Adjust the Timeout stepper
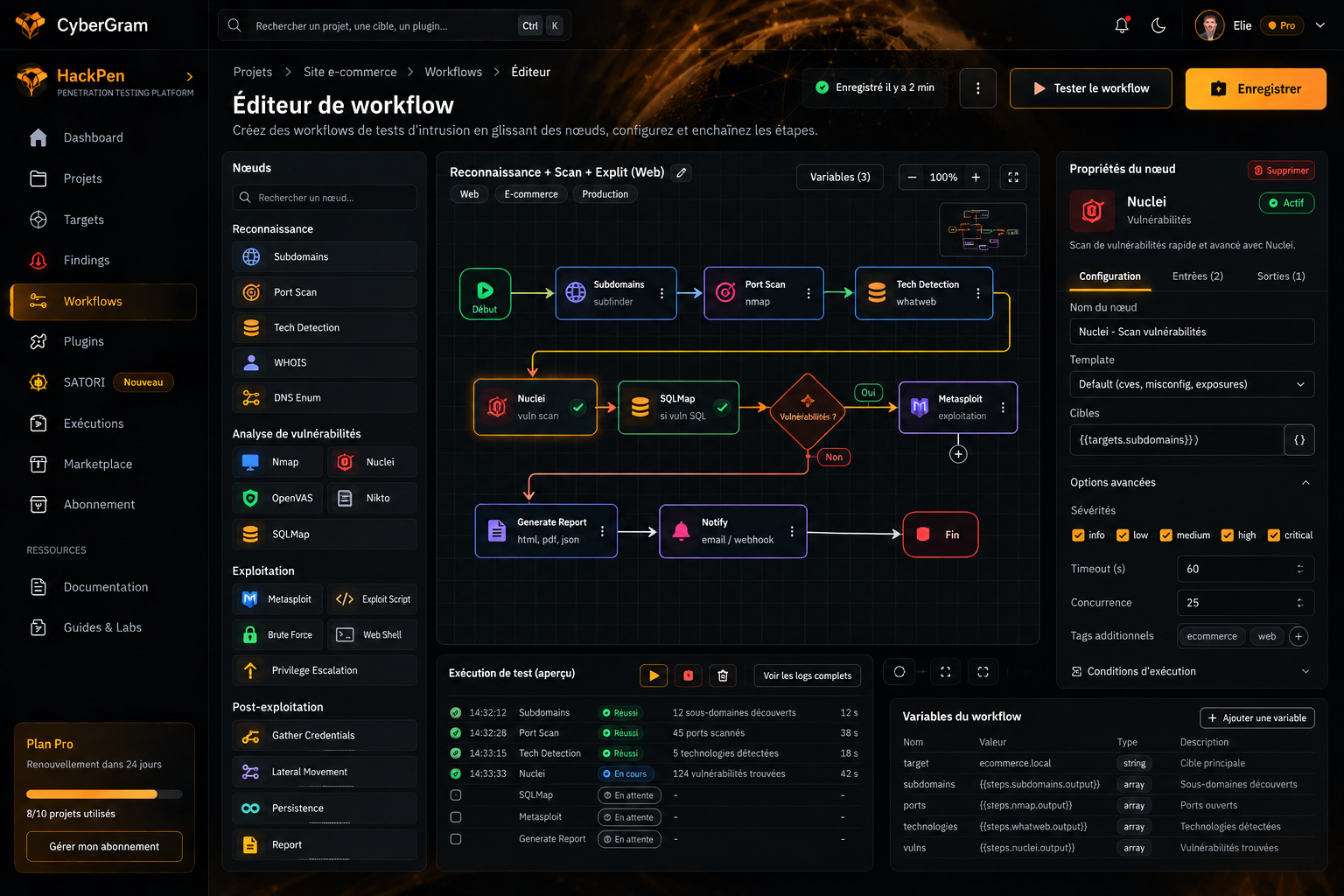1344x896 pixels. pos(1300,569)
